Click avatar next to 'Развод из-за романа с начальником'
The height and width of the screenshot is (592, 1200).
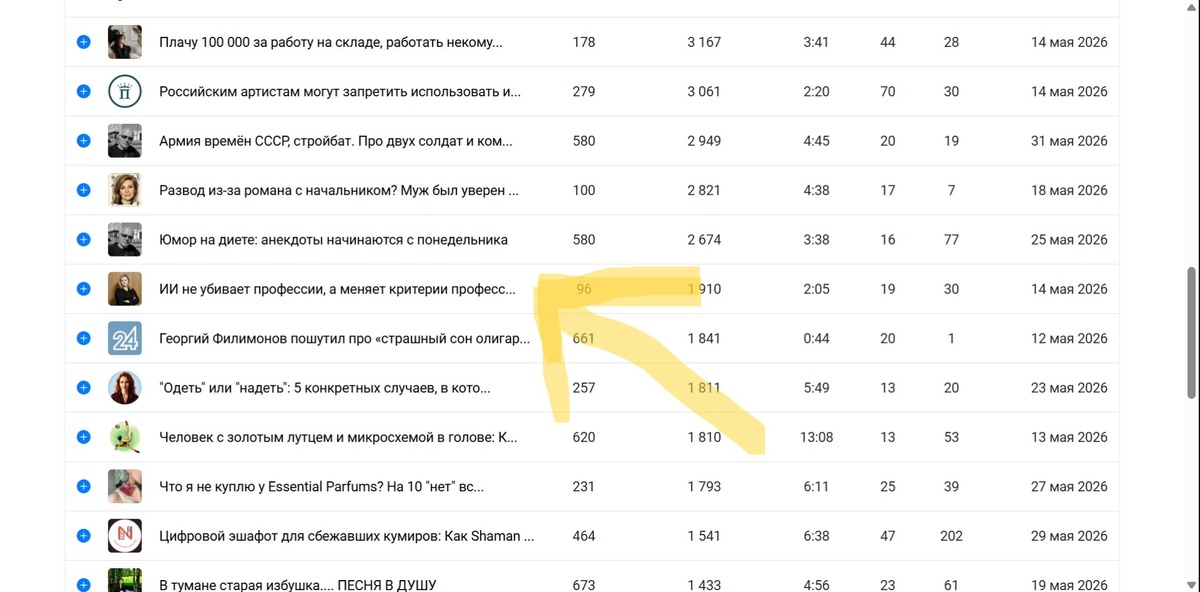click(124, 190)
